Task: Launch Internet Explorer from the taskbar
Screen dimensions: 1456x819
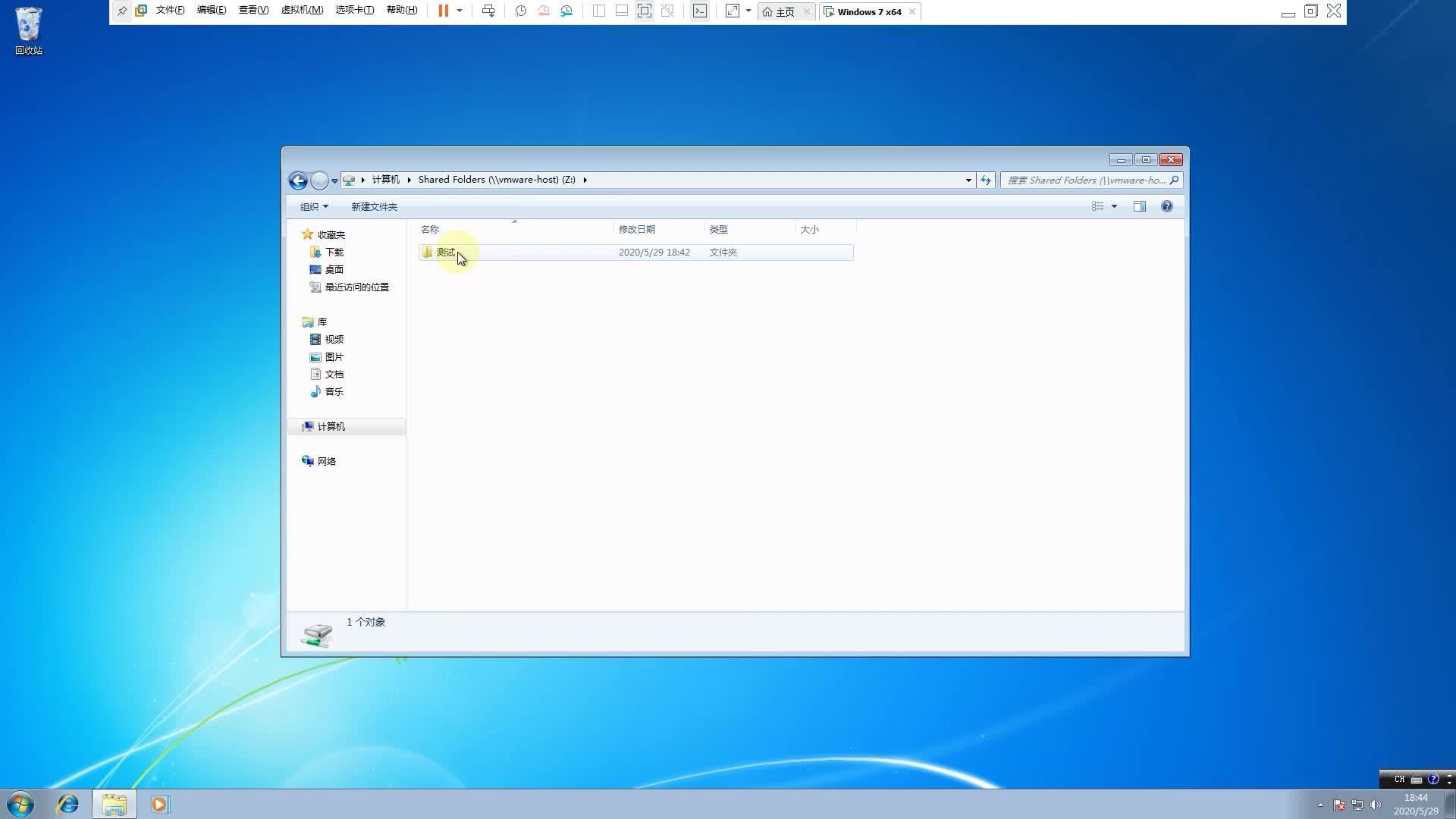Action: pos(67,804)
